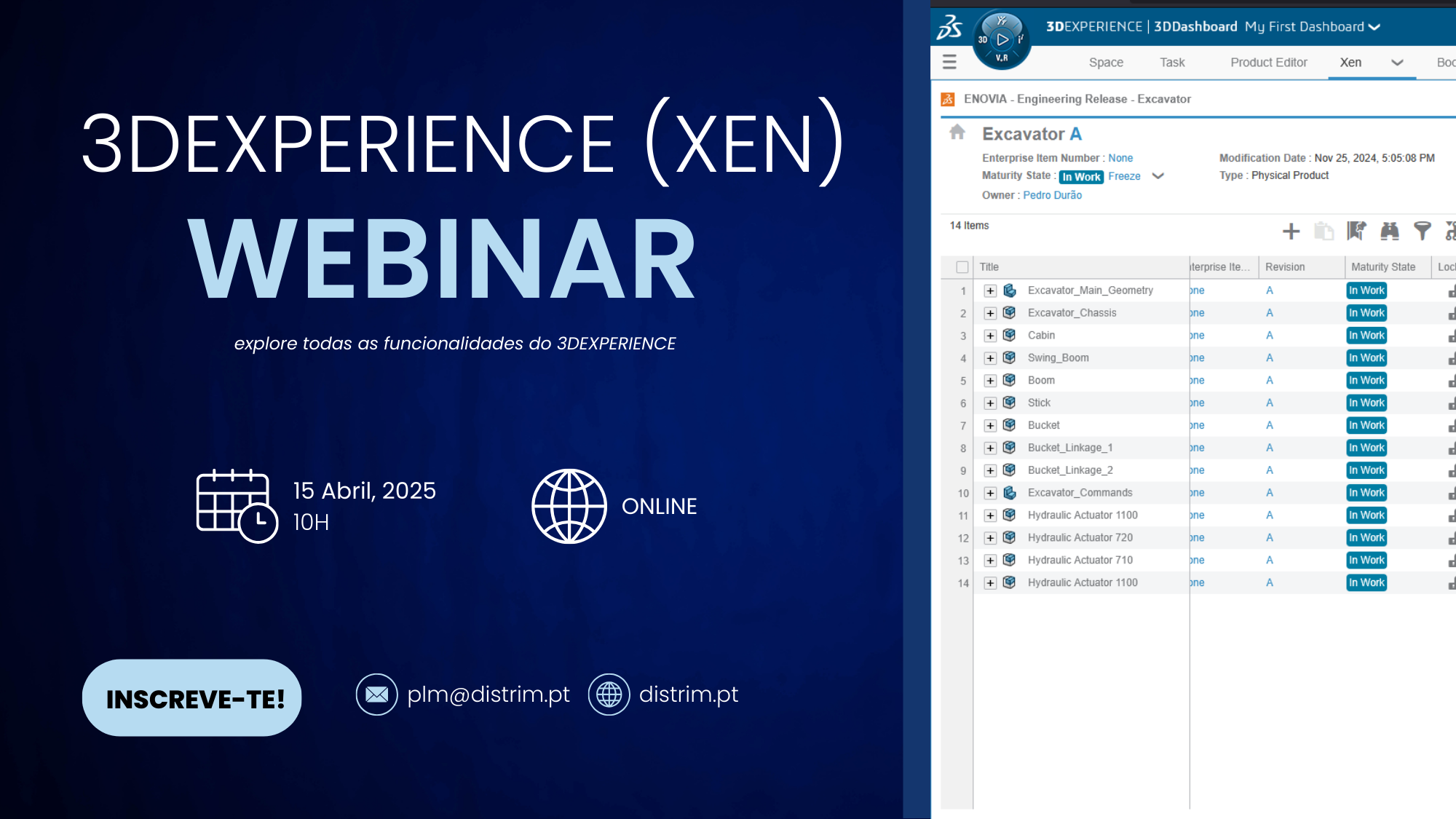Image resolution: width=1456 pixels, height=819 pixels.
Task: Open the 3D compass play button
Action: [x=1002, y=39]
